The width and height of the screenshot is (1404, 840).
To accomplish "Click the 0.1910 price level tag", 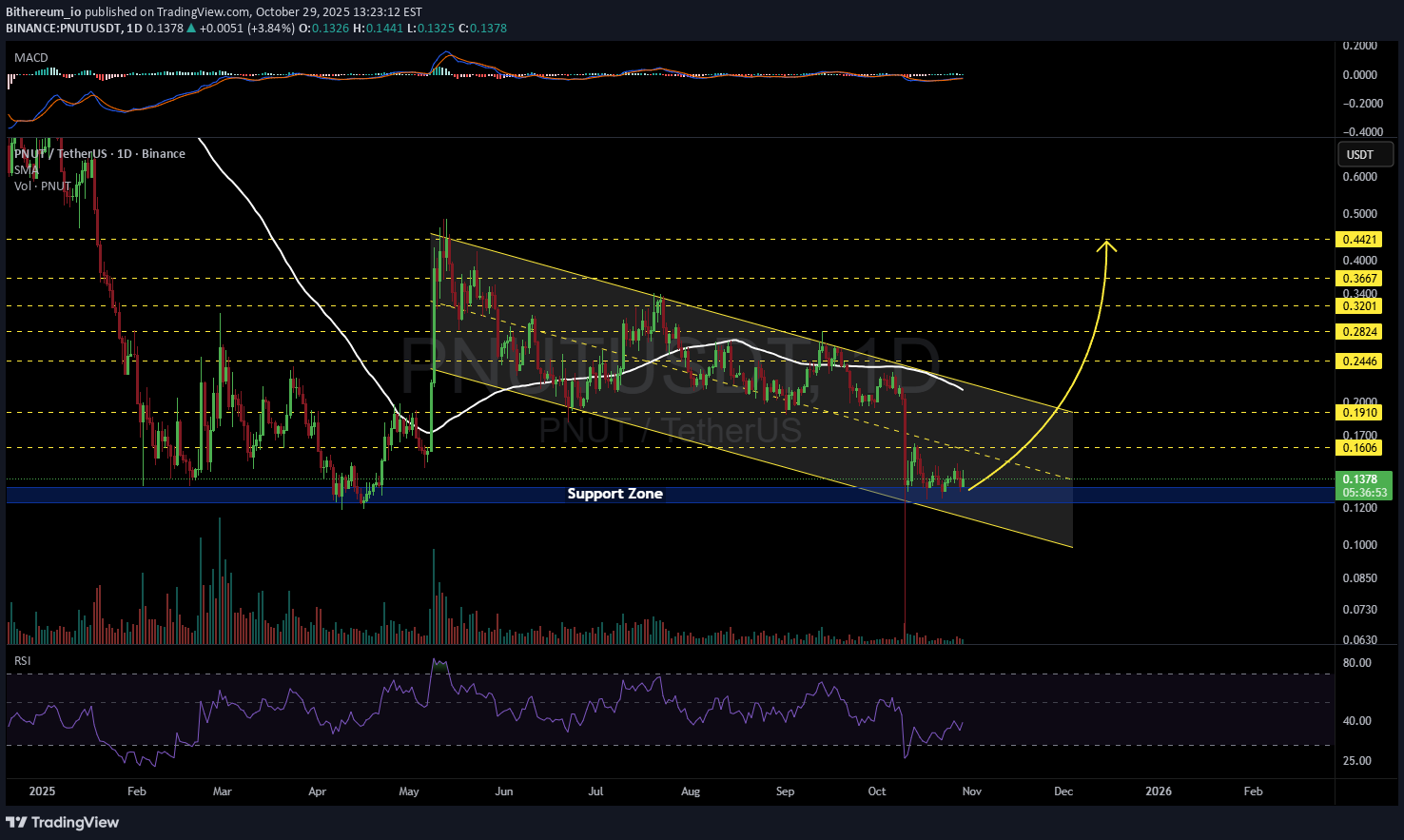I will coord(1358,413).
